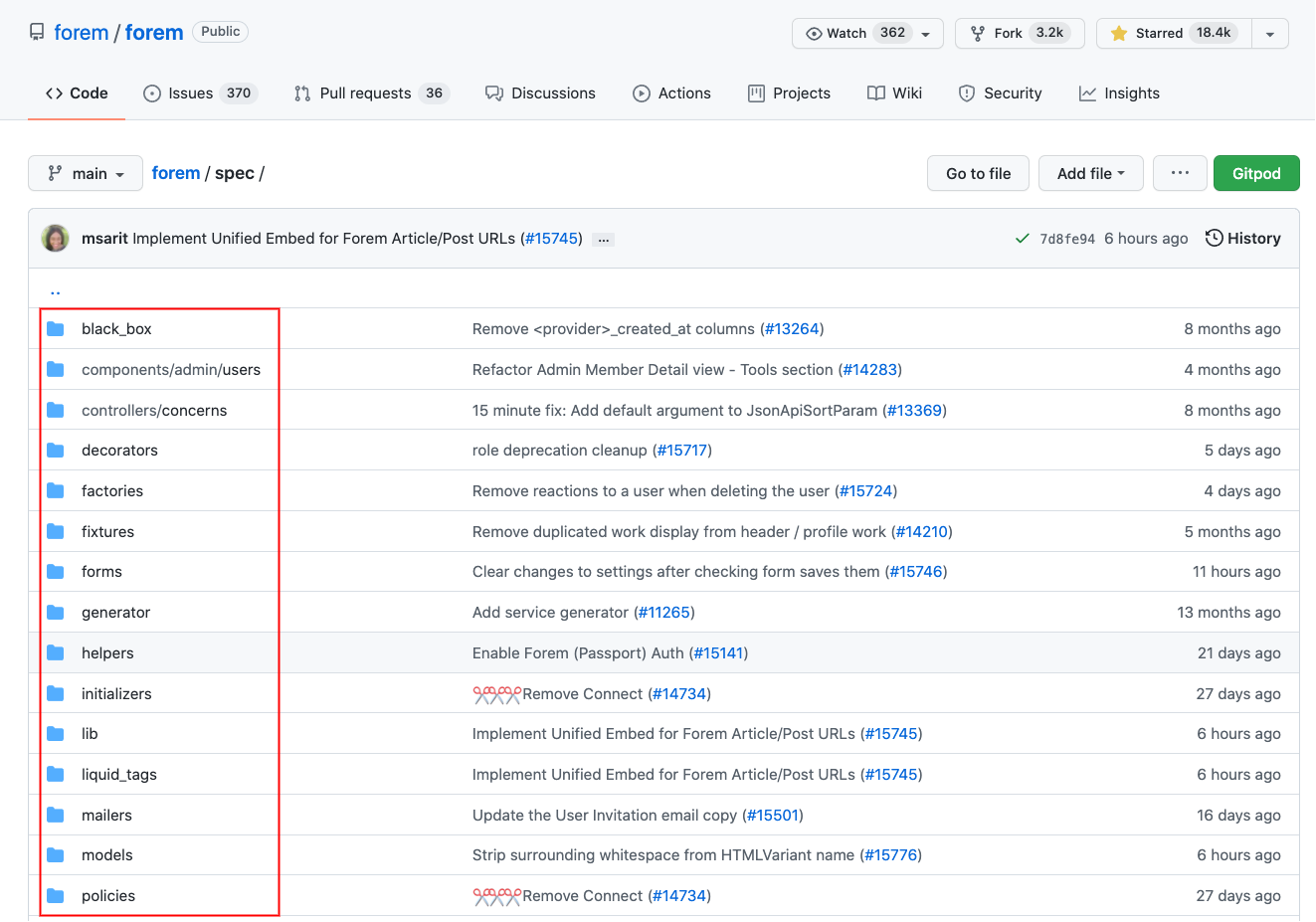Open the three-dot more options menu
This screenshot has width=1316, height=922.
click(x=1180, y=173)
